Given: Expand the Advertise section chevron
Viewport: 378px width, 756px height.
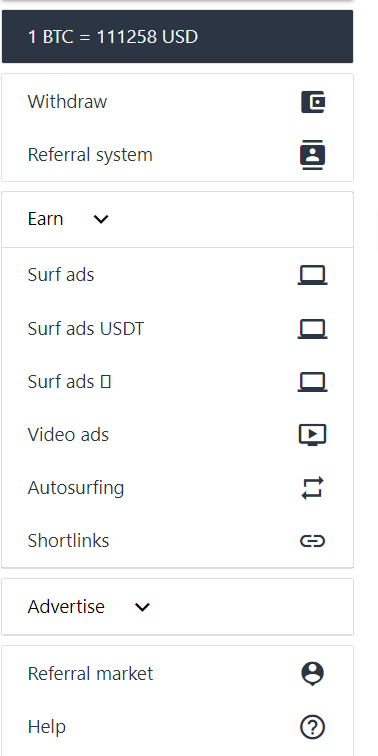Looking at the screenshot, I should point(142,607).
